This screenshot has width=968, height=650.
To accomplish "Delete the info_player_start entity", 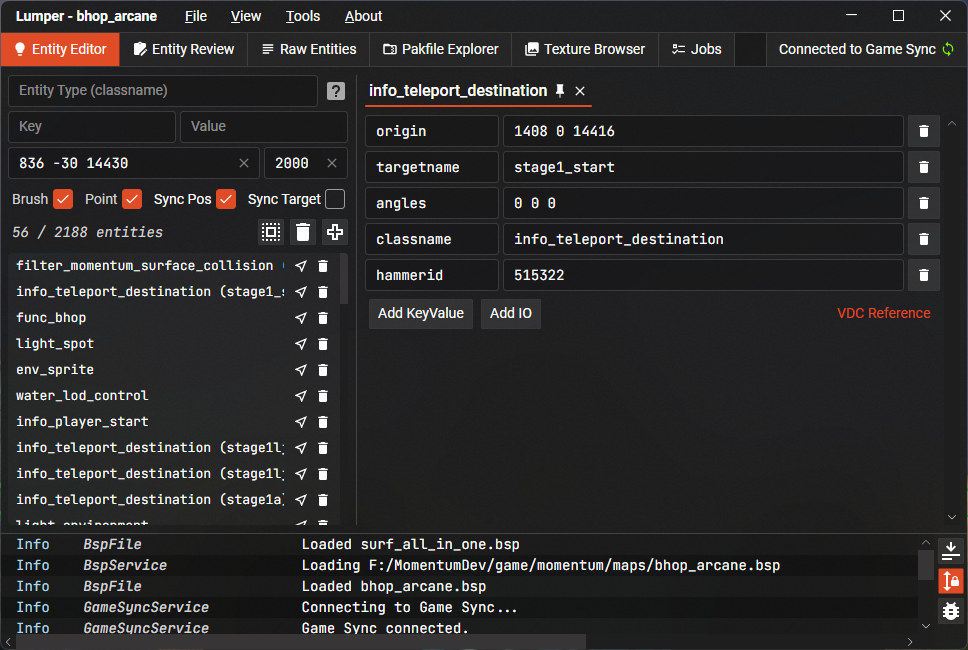I will click(x=323, y=422).
